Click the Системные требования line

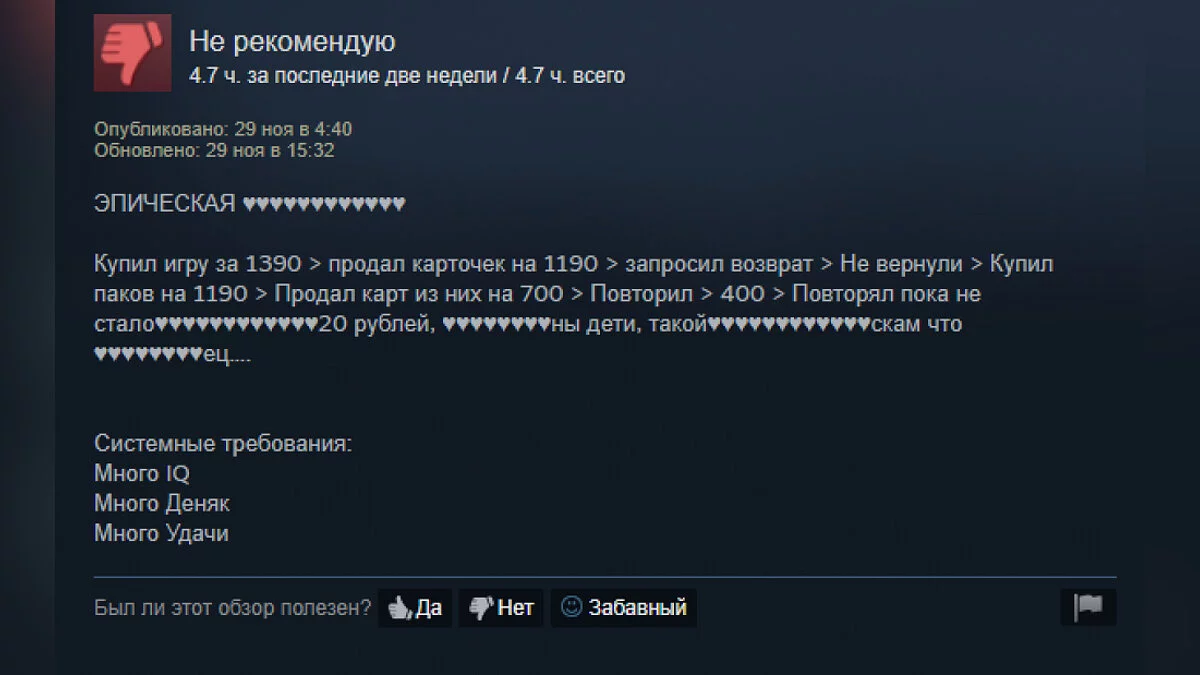(223, 444)
